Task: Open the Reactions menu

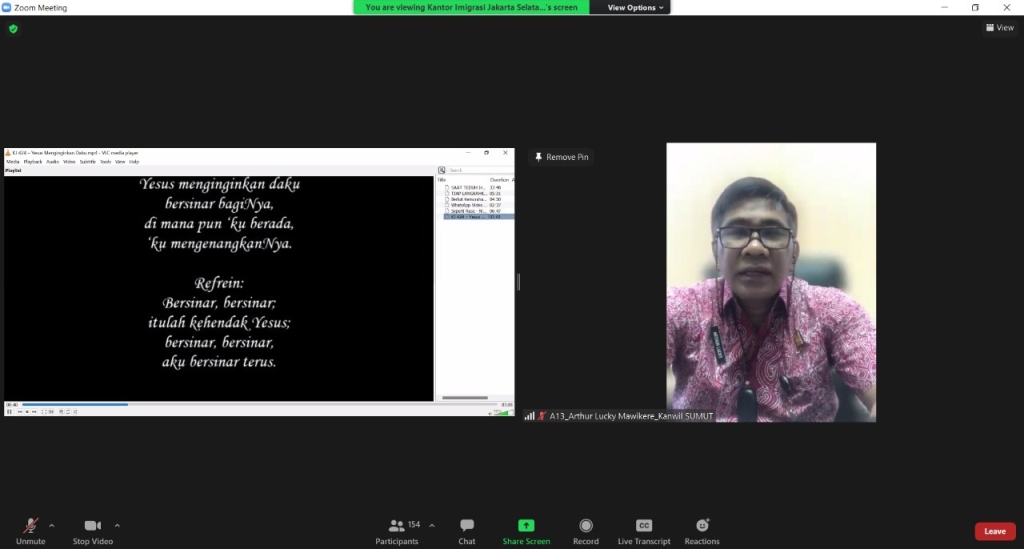Action: (x=702, y=531)
